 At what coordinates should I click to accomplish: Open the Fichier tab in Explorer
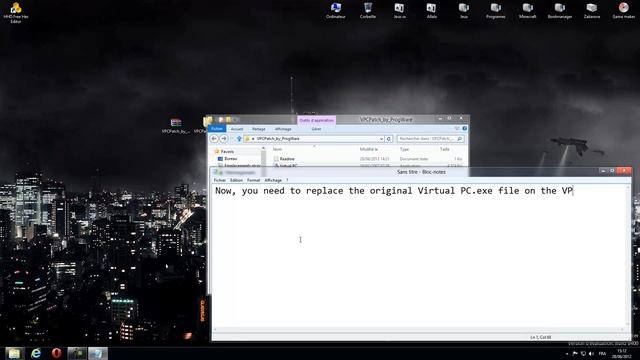tap(217, 129)
